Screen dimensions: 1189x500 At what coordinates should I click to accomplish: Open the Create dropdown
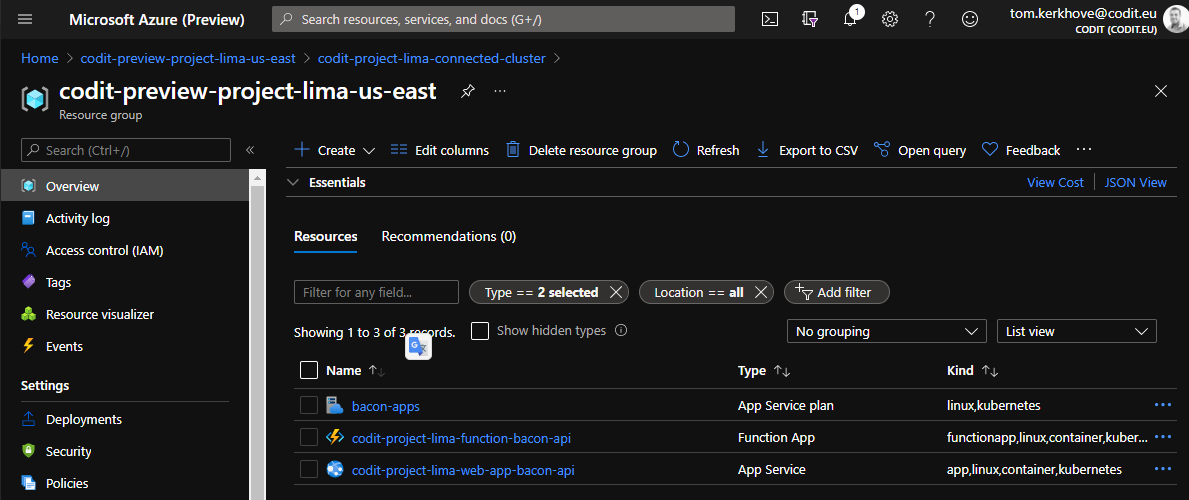click(x=334, y=150)
